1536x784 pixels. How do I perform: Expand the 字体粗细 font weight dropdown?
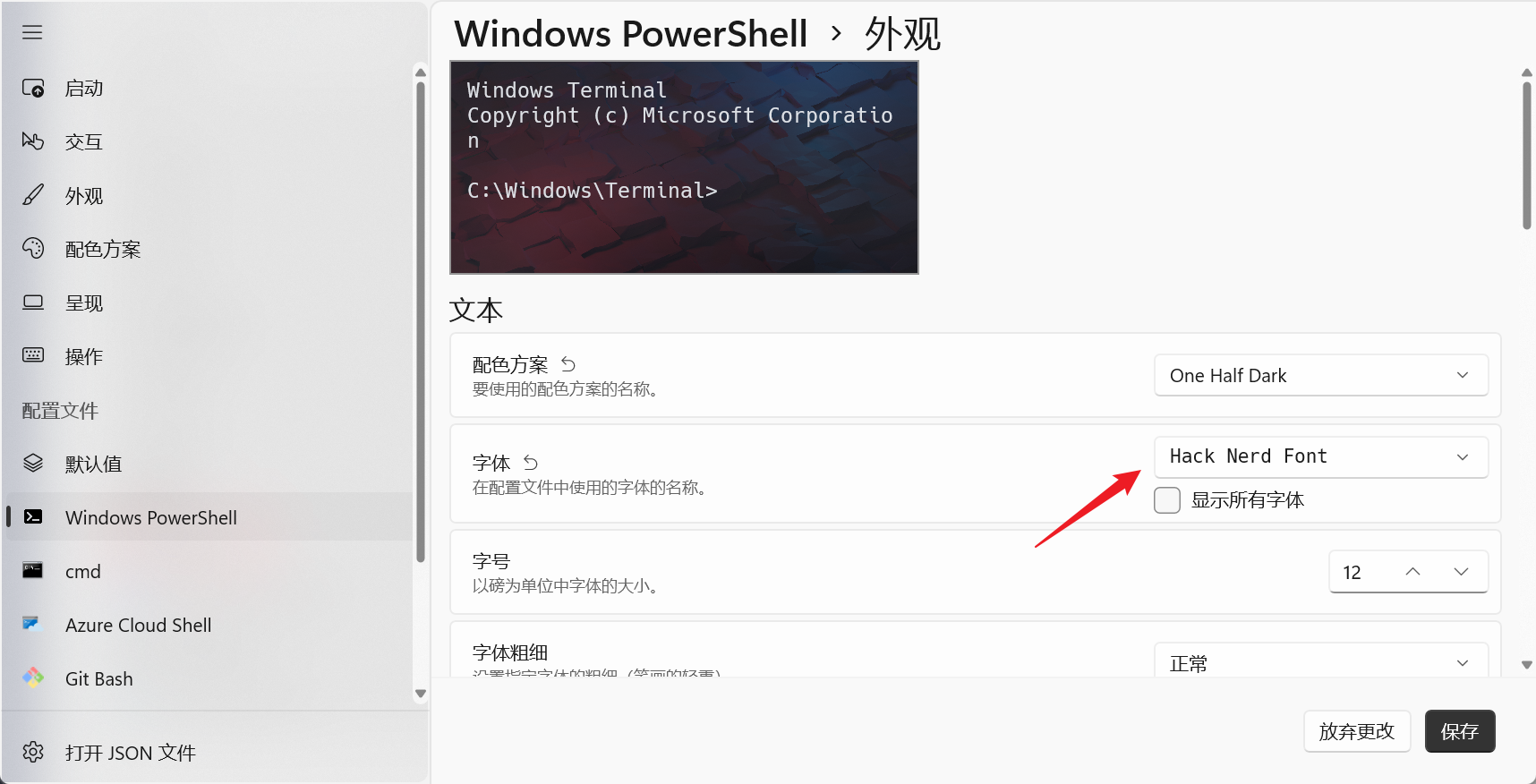[x=1321, y=662]
